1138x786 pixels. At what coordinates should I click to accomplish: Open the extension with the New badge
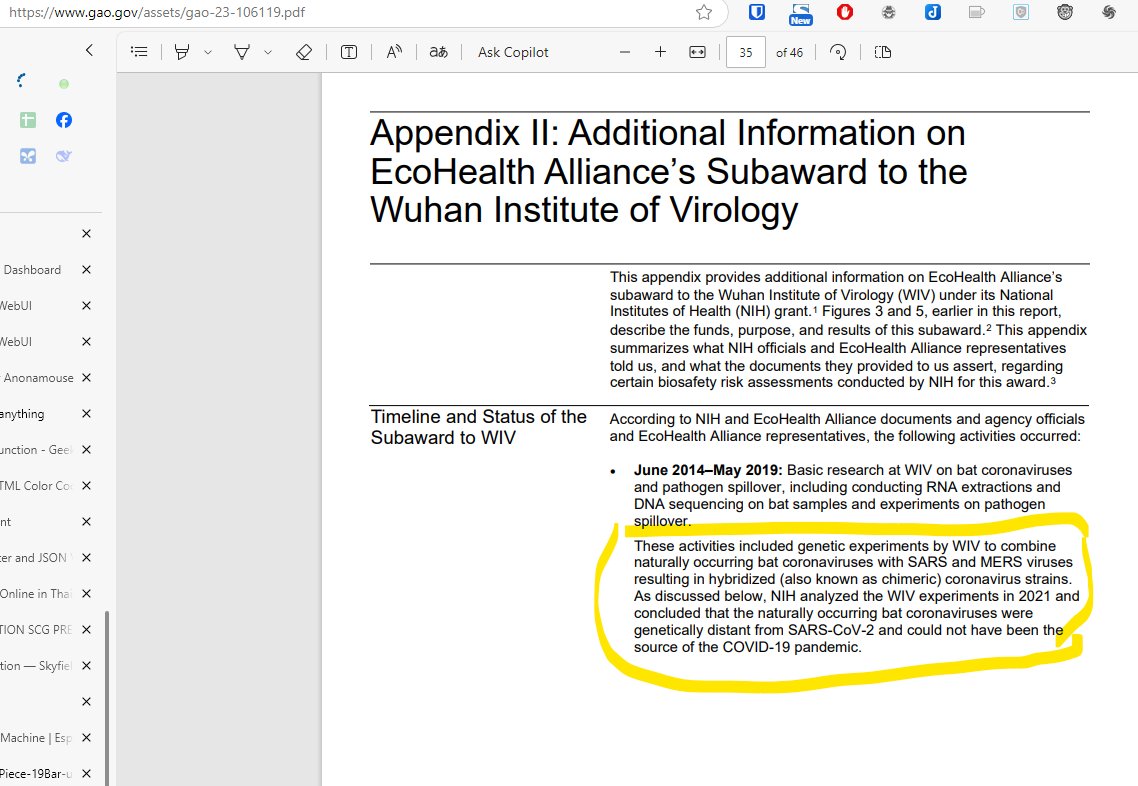coord(801,13)
